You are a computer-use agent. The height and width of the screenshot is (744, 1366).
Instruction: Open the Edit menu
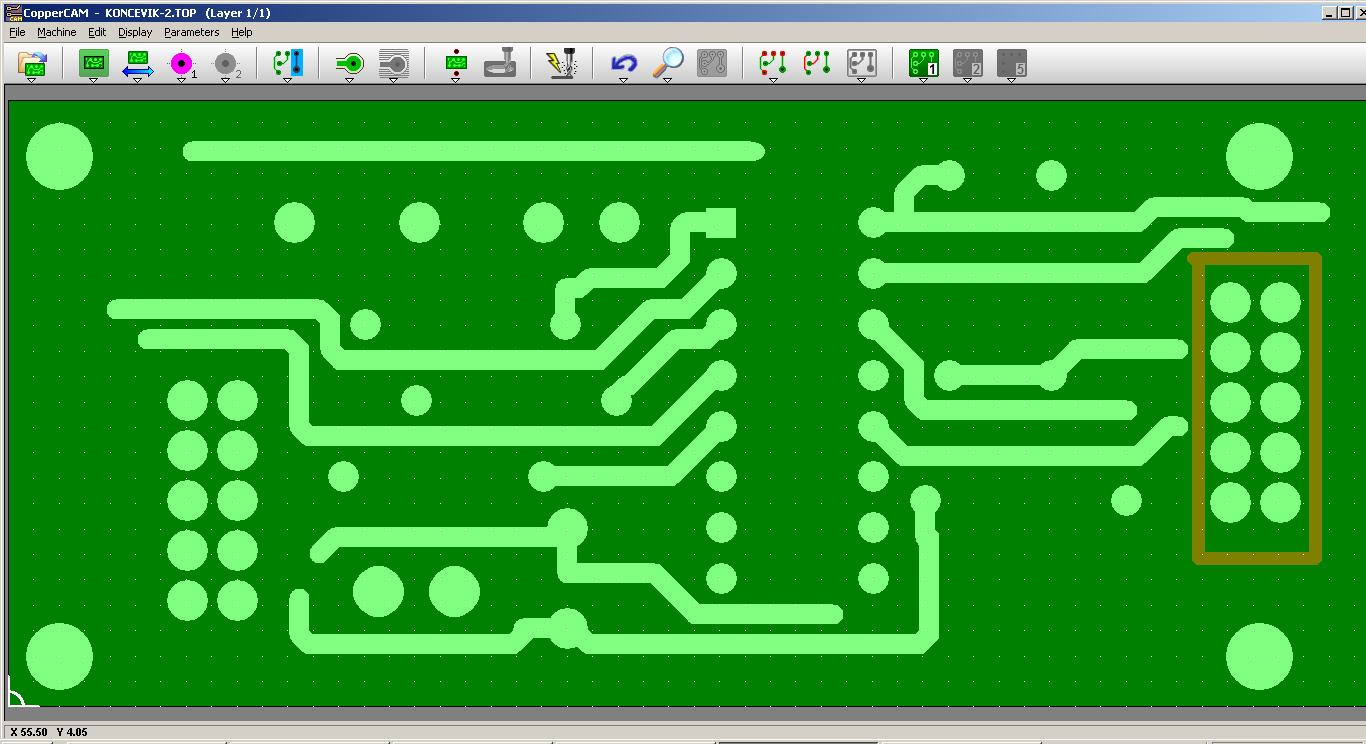pos(97,32)
